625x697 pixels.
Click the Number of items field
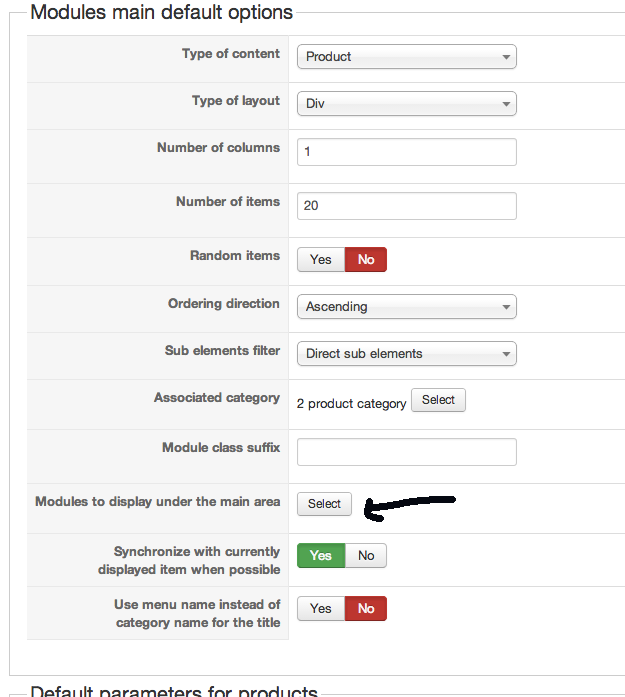(406, 206)
